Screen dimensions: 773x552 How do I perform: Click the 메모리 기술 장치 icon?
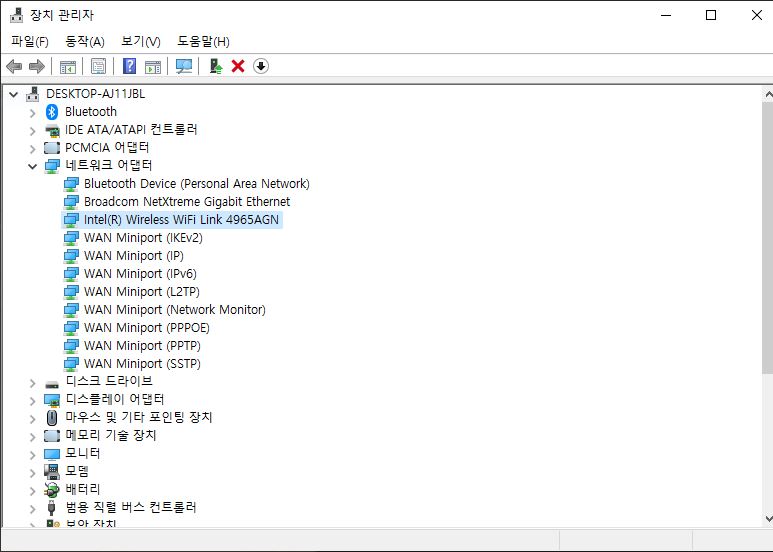[x=52, y=436]
